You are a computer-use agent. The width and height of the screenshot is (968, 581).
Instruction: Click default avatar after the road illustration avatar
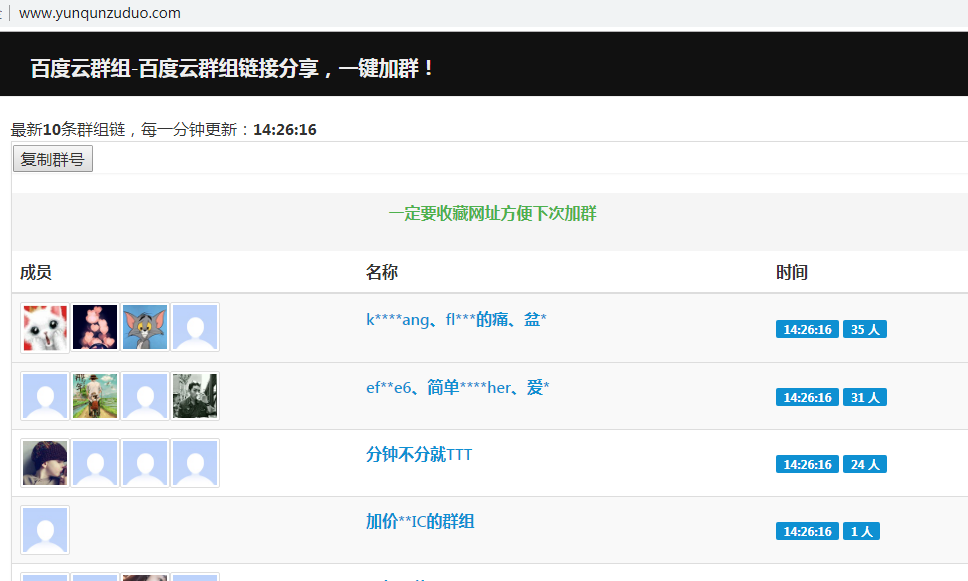coord(145,396)
